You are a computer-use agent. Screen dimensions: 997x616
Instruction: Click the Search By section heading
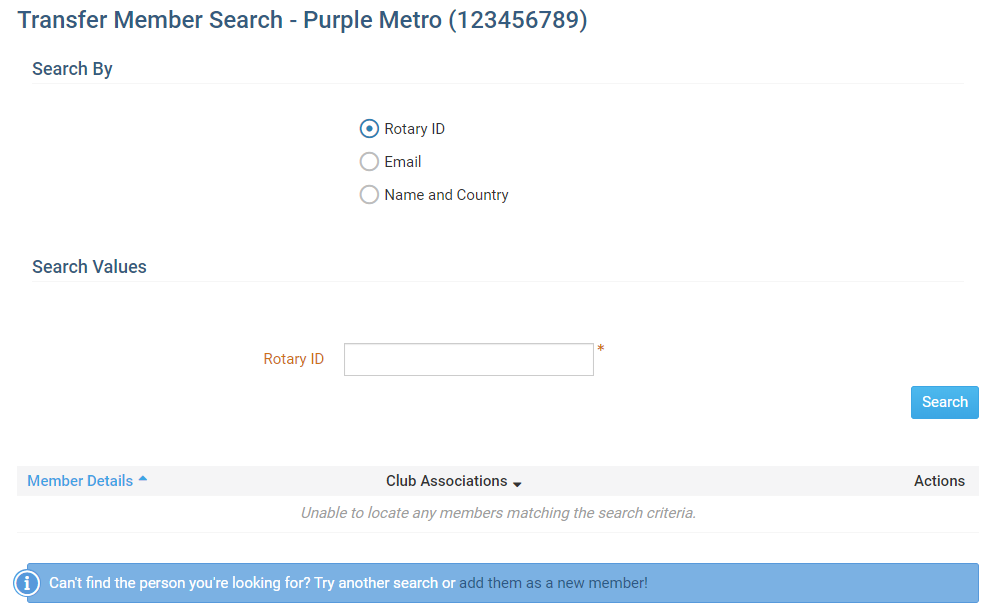click(72, 69)
